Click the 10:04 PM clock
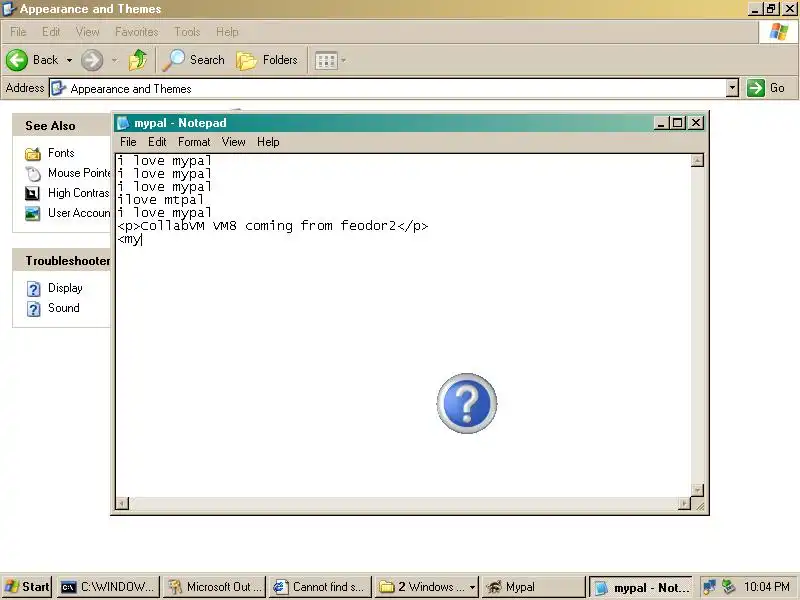The image size is (800, 600). click(x=766, y=587)
